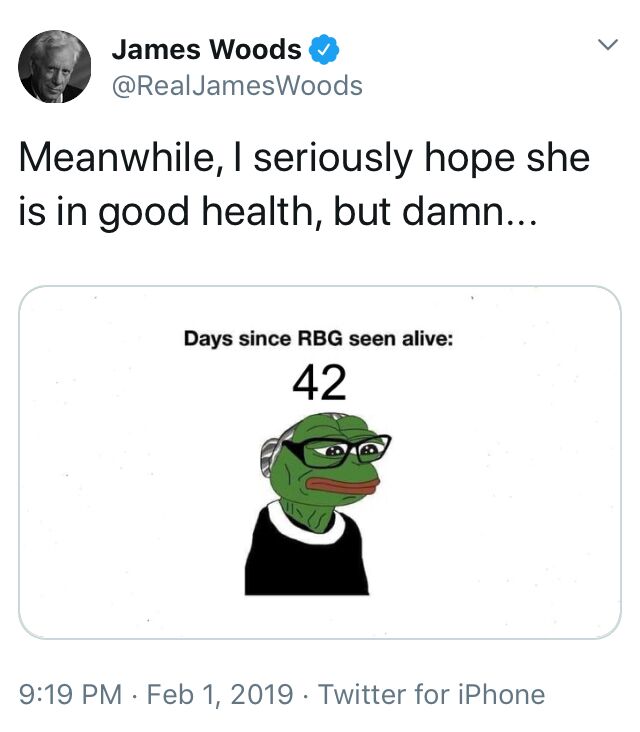Click the word damn... in the tweet
Image resolution: width=640 pixels, height=732 pixels.
point(470,211)
